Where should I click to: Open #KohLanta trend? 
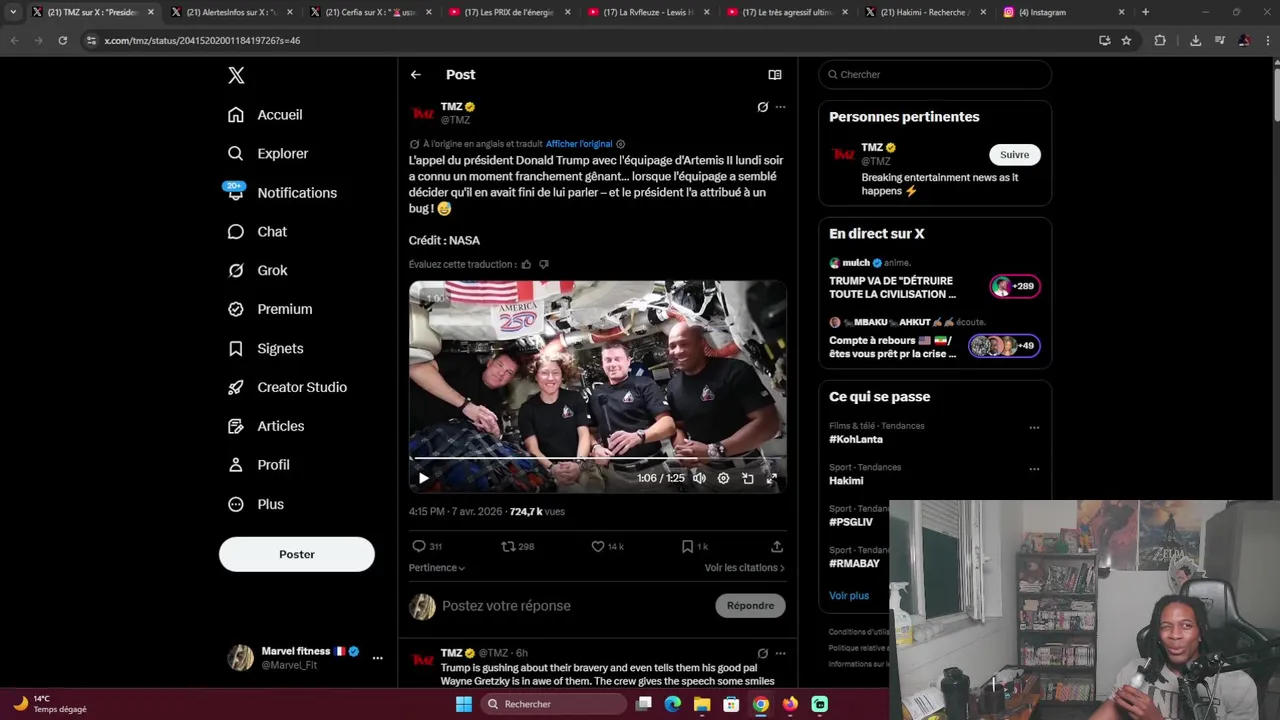point(856,440)
